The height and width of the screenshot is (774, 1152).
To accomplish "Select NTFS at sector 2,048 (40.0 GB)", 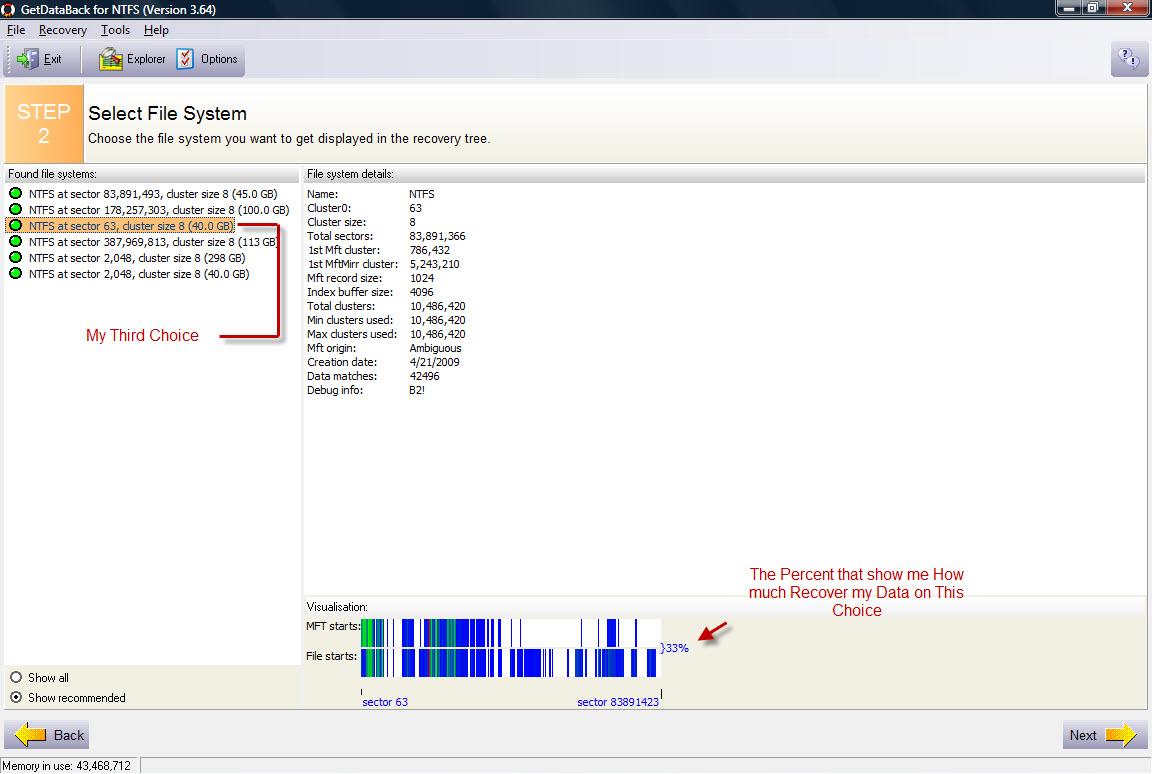I will point(139,274).
